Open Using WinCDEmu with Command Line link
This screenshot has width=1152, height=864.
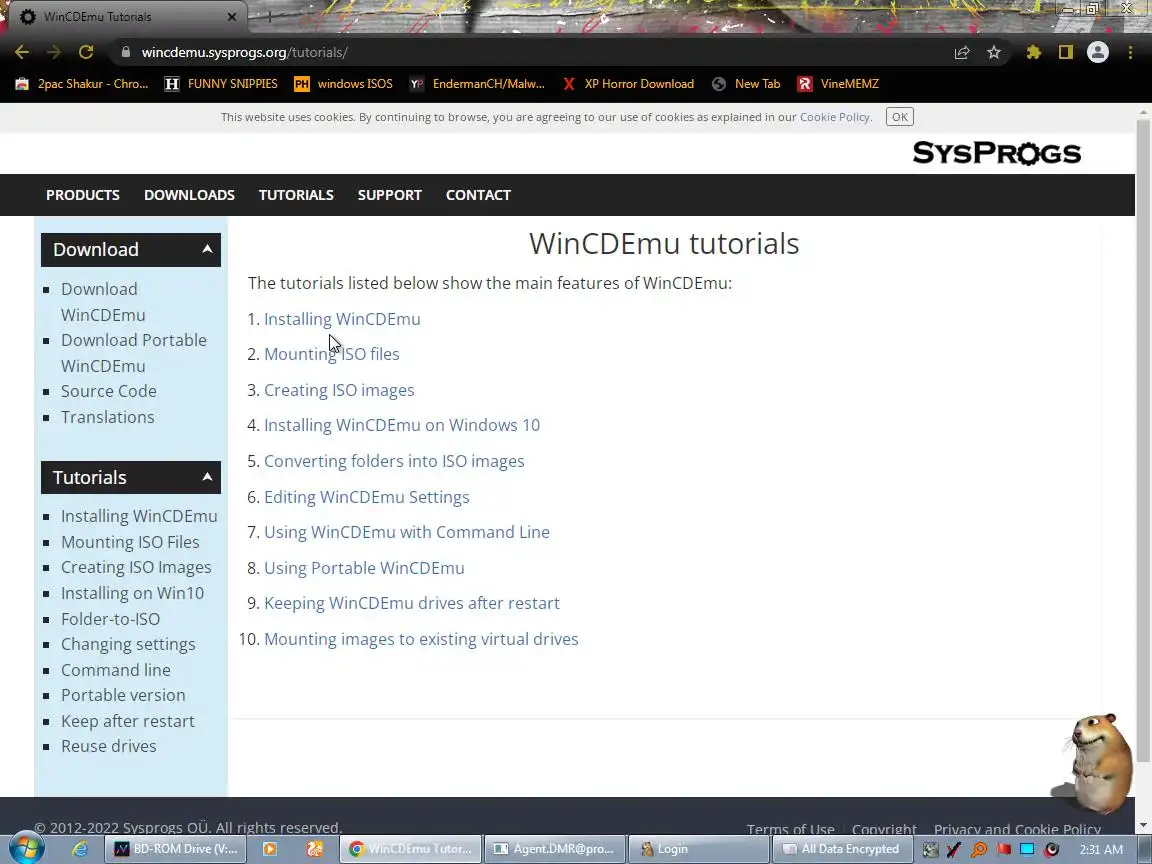tap(407, 532)
